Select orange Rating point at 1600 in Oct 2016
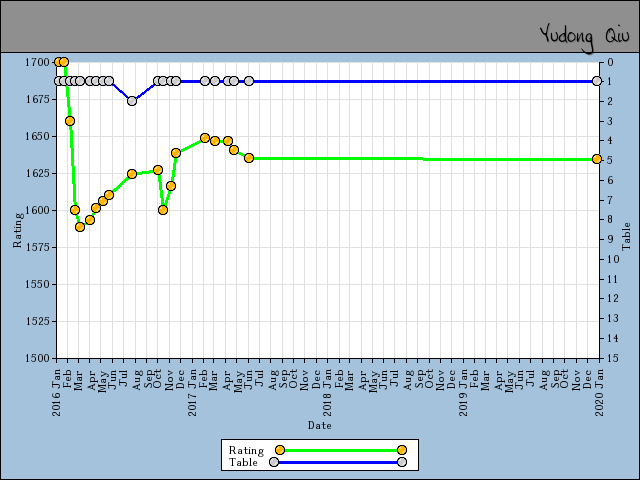The image size is (640, 480). pyautogui.click(x=163, y=210)
